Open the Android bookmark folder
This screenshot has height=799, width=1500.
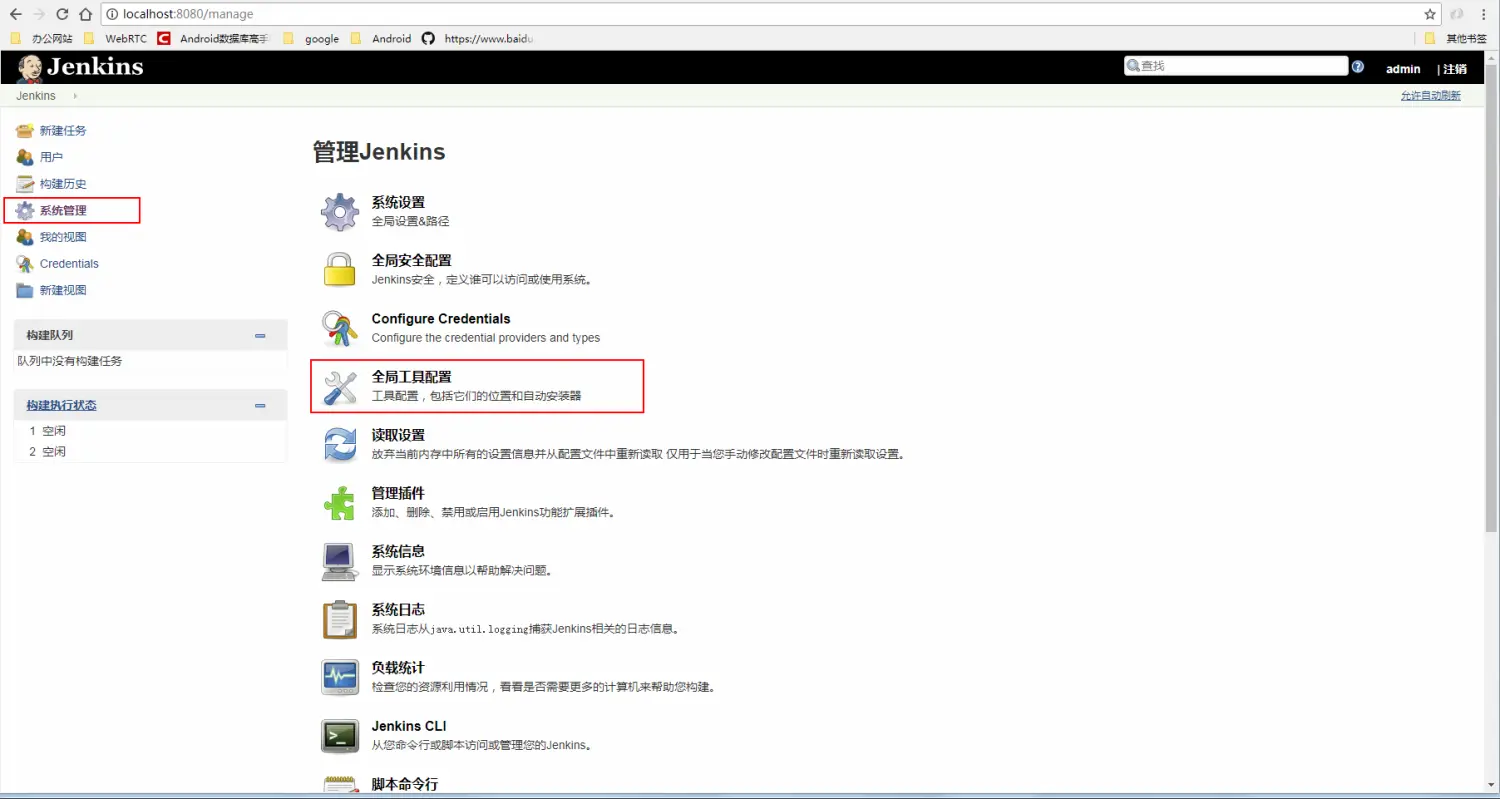click(x=381, y=38)
